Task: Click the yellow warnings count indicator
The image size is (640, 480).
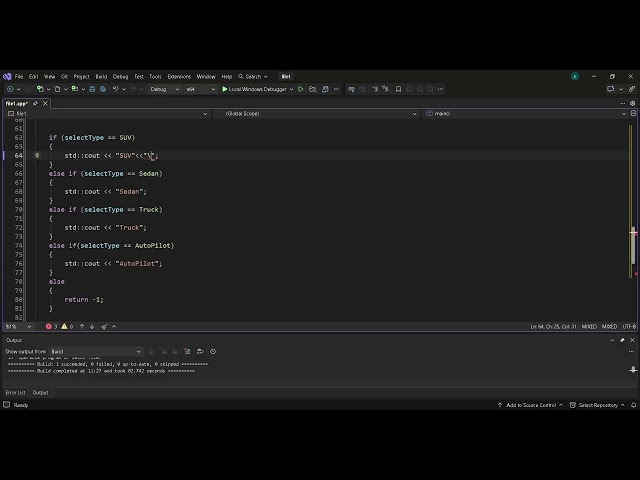Action: click(x=67, y=327)
